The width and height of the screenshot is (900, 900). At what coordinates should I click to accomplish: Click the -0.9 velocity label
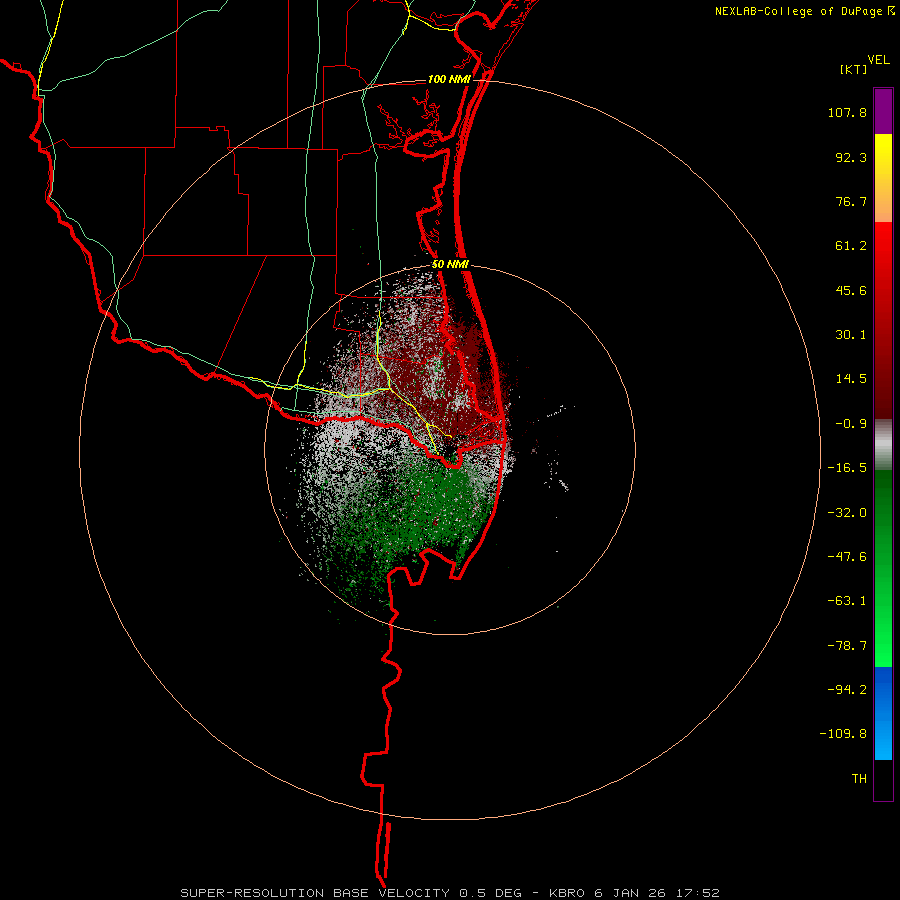tap(851, 424)
